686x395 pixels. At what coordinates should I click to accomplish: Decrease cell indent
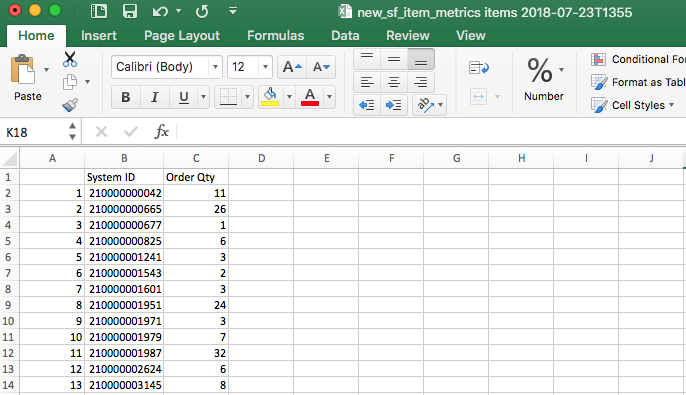(x=367, y=105)
